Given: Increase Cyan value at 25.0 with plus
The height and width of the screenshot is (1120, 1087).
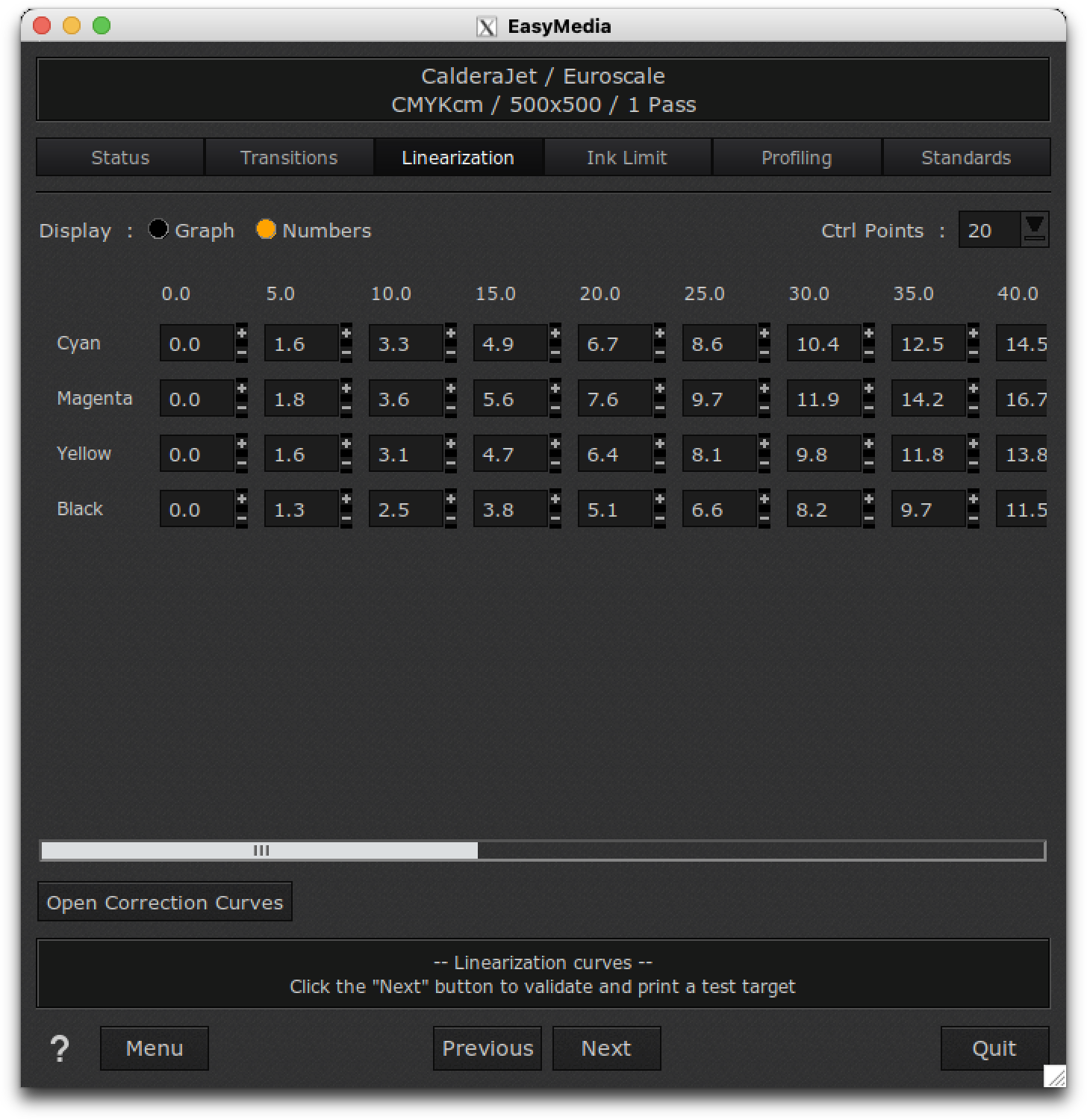Looking at the screenshot, I should pyautogui.click(x=764, y=334).
